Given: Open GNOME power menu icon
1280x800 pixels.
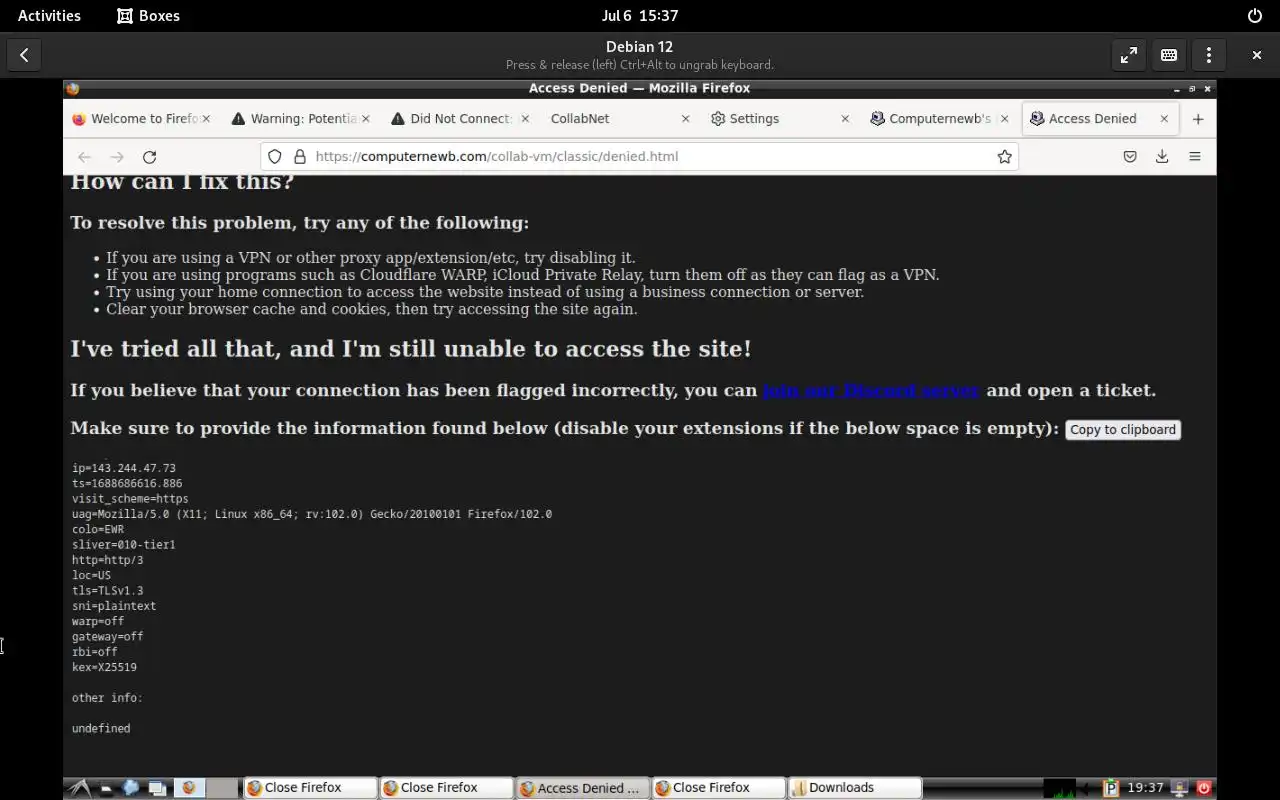Looking at the screenshot, I should coord(1255,16).
